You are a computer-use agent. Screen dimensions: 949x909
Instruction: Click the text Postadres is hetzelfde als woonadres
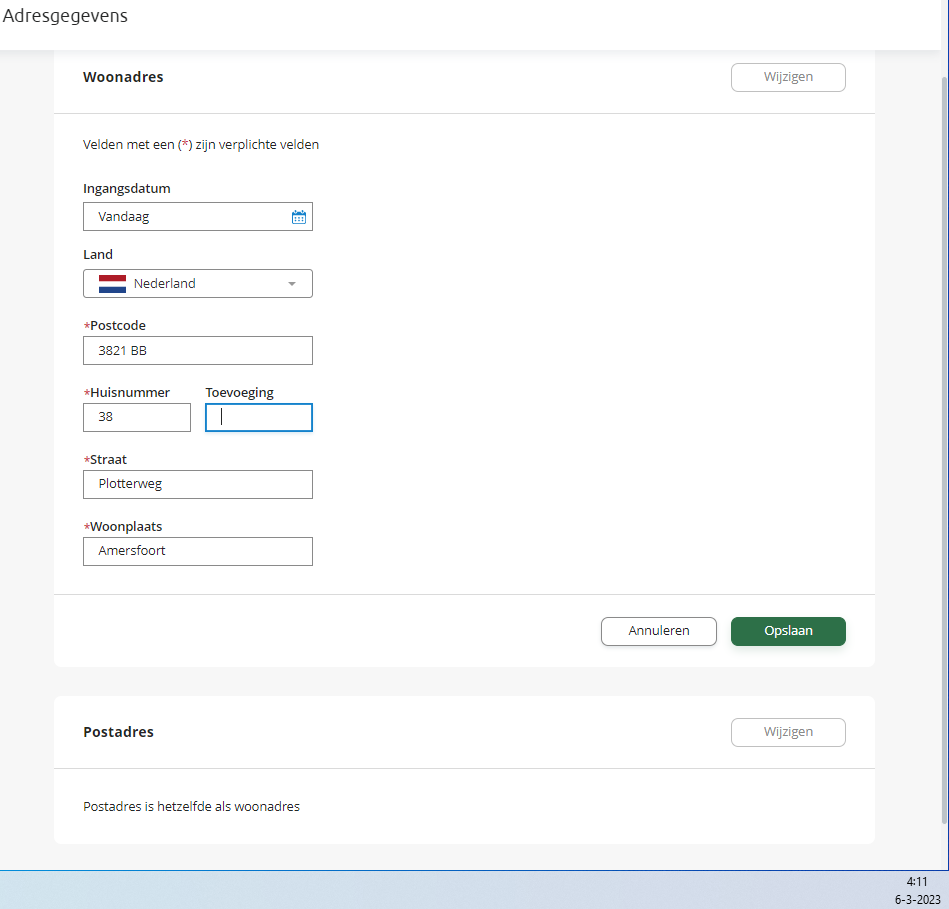(191, 806)
